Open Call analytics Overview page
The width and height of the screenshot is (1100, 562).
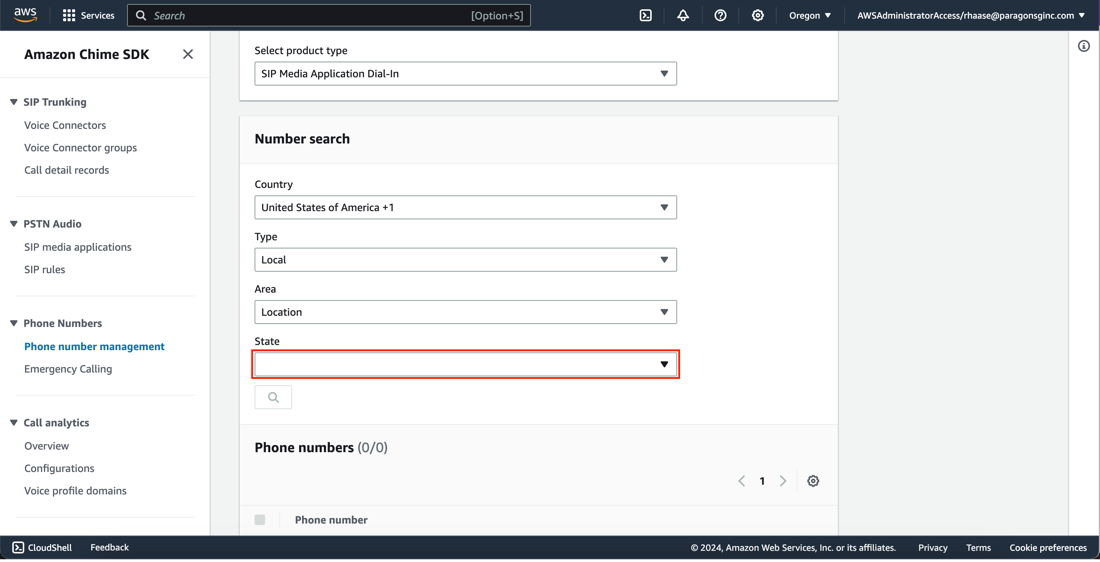46,446
